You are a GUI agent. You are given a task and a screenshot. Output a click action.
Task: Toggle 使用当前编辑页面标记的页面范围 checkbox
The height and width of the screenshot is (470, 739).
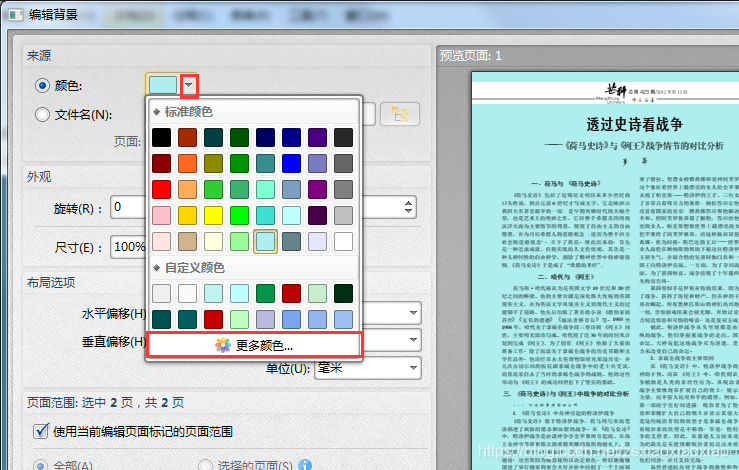[41, 431]
